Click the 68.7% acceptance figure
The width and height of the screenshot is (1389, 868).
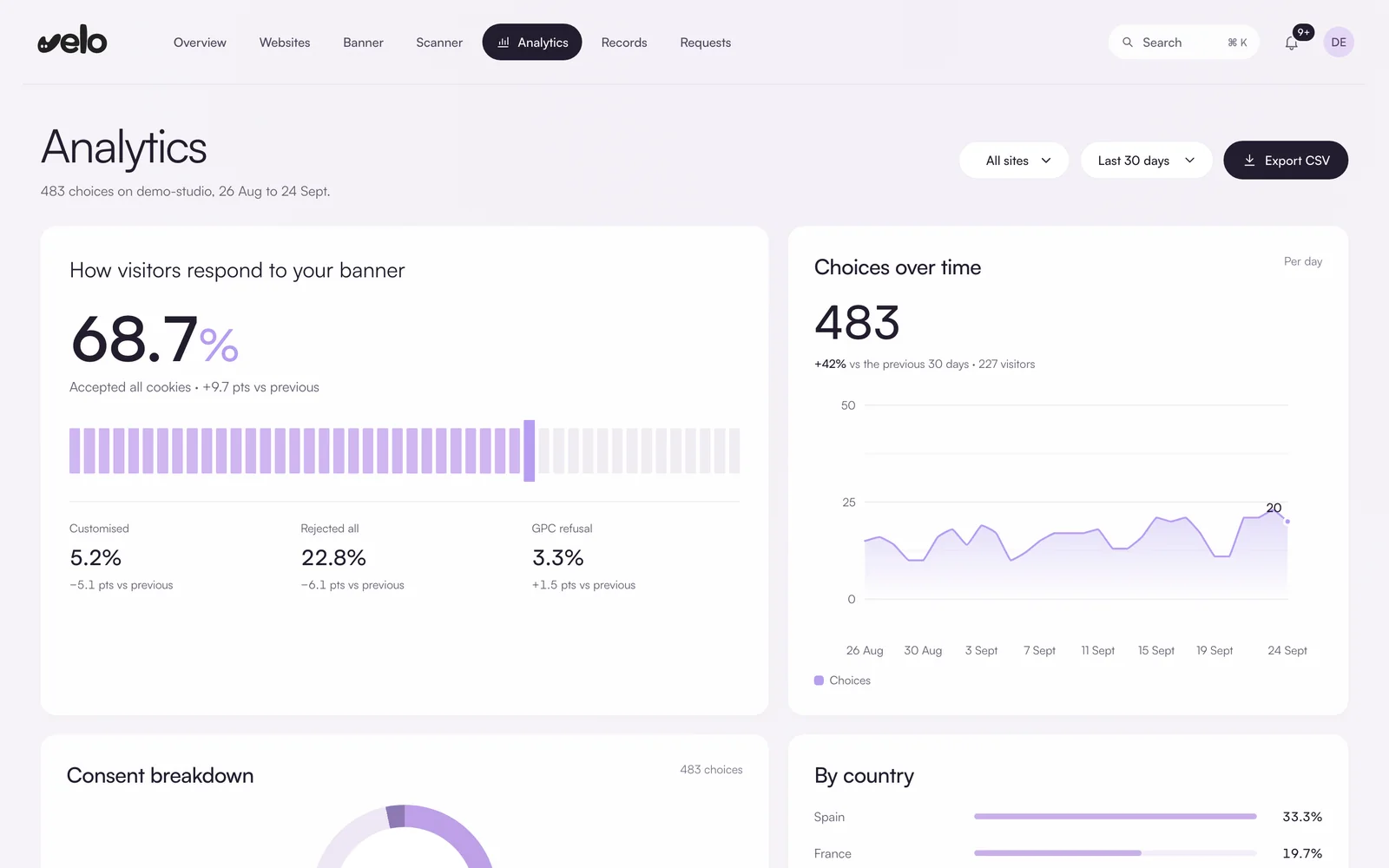click(x=155, y=339)
